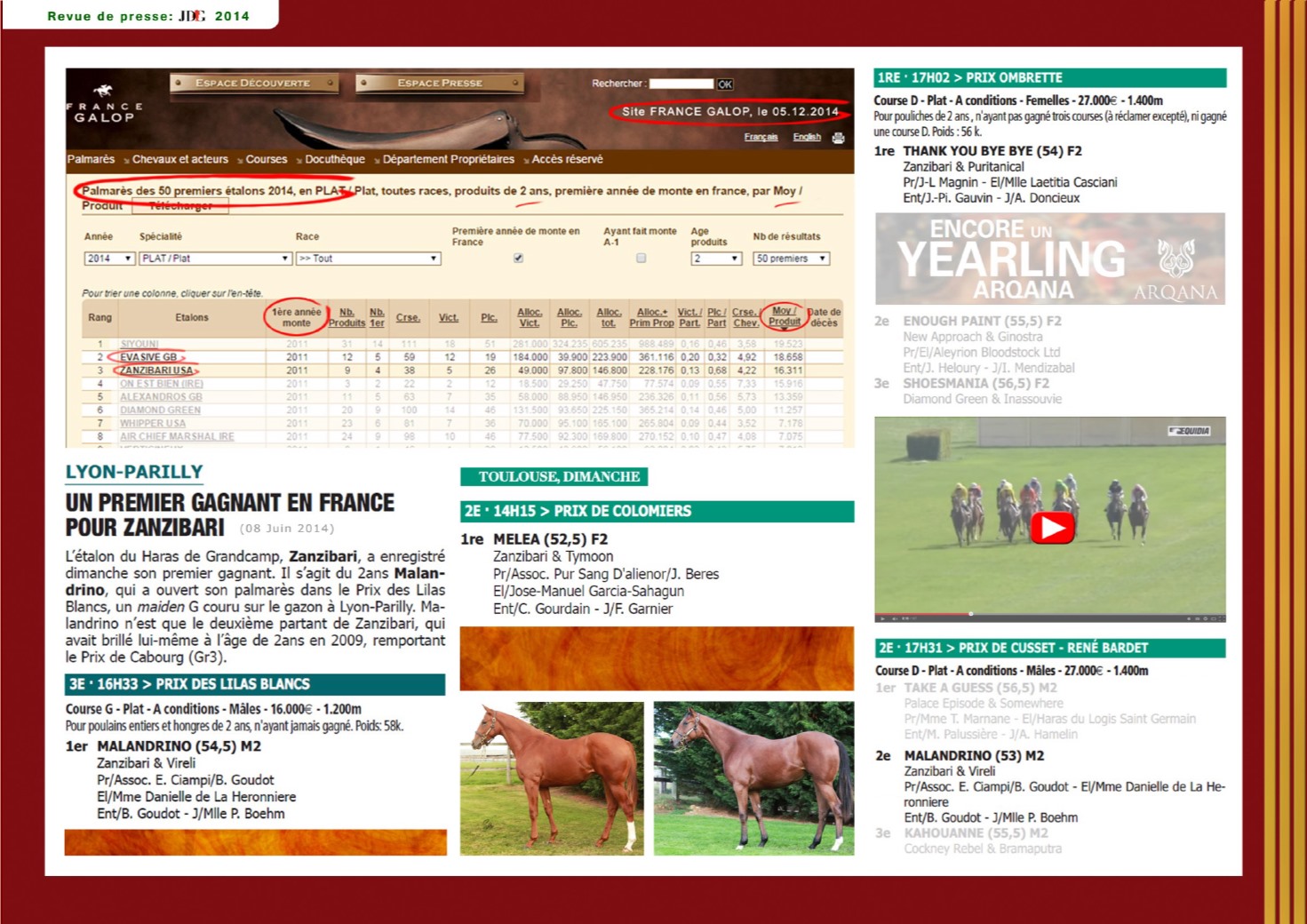The width and height of the screenshot is (1307, 924).
Task: Click the right bay horse photo
Action: pos(753,778)
